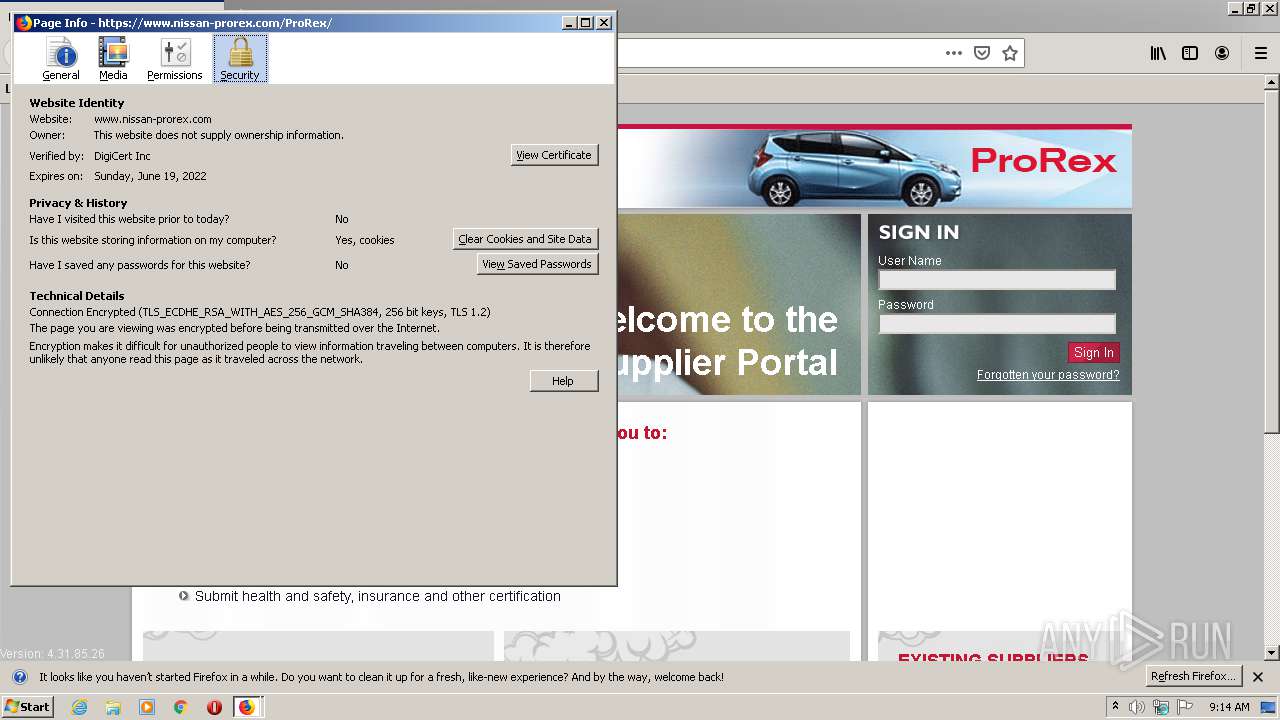Open the Permissions tab

175,59
